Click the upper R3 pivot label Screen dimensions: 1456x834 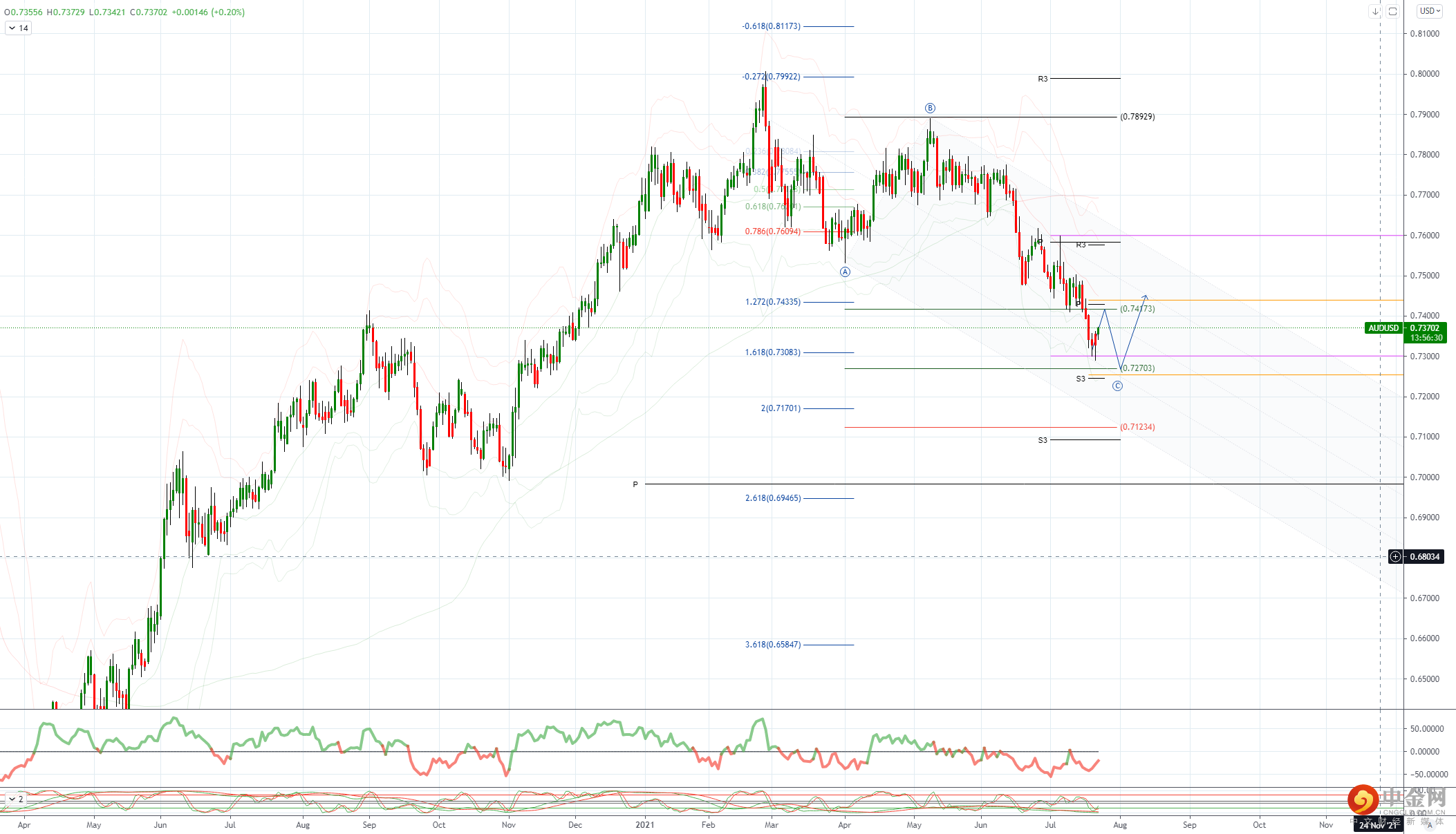[x=1043, y=79]
